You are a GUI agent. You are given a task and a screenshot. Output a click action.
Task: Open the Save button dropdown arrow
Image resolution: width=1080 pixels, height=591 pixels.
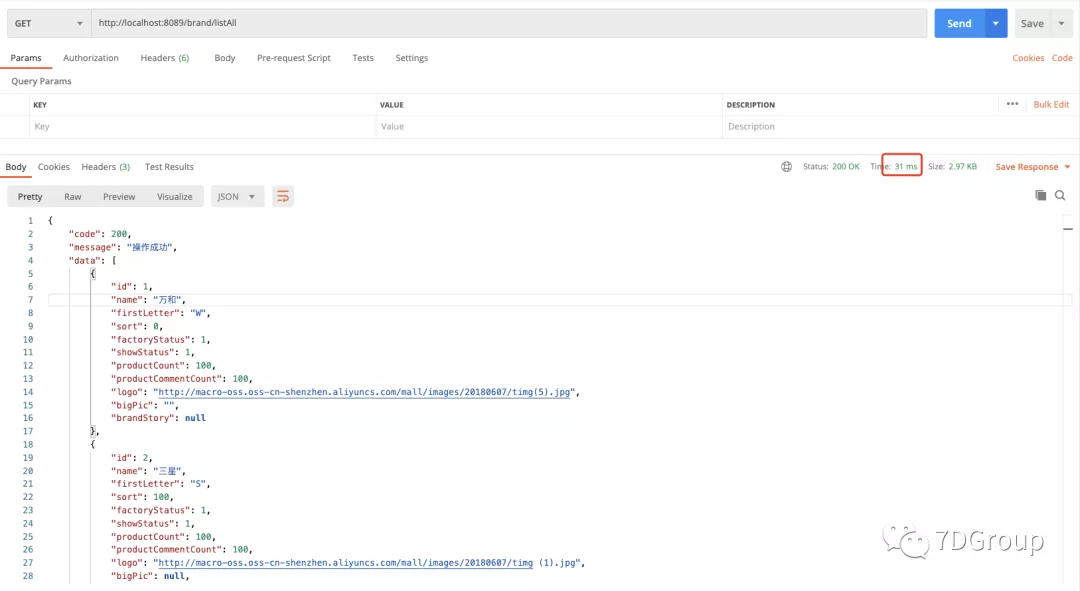click(x=1061, y=23)
